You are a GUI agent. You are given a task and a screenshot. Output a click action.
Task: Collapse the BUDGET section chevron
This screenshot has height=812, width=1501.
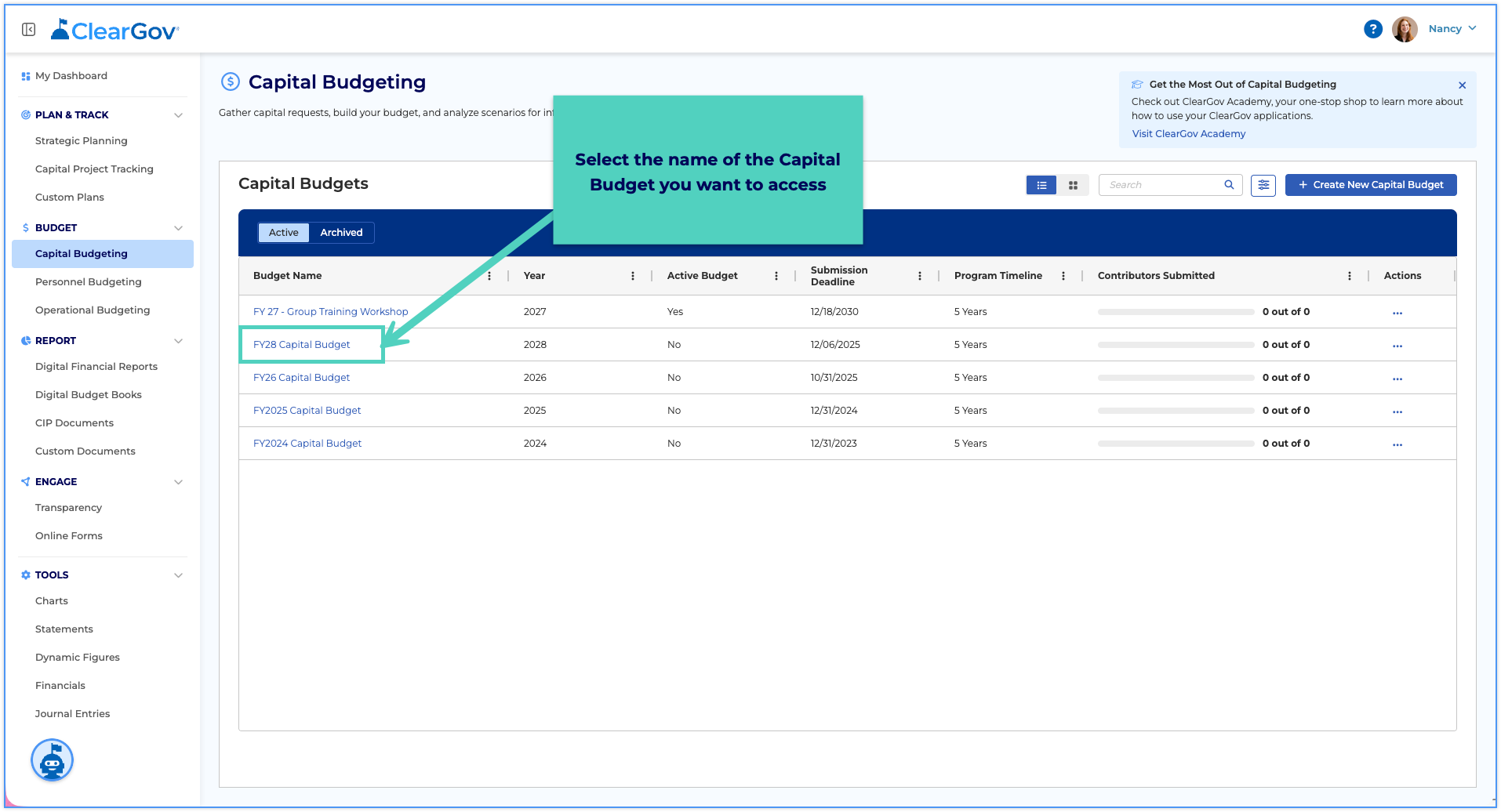(178, 228)
